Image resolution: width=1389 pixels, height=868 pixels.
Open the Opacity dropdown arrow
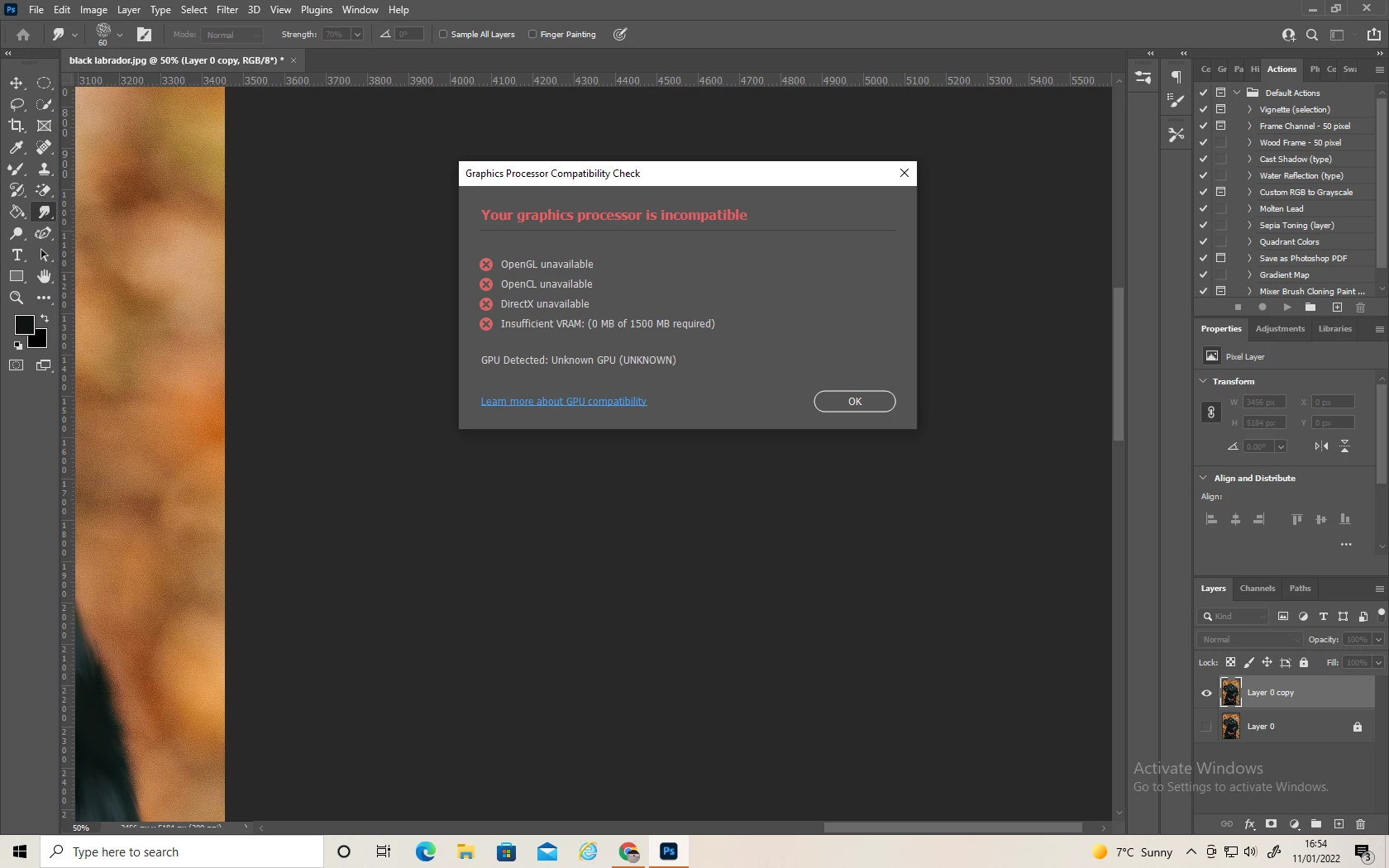pyautogui.click(x=1378, y=640)
